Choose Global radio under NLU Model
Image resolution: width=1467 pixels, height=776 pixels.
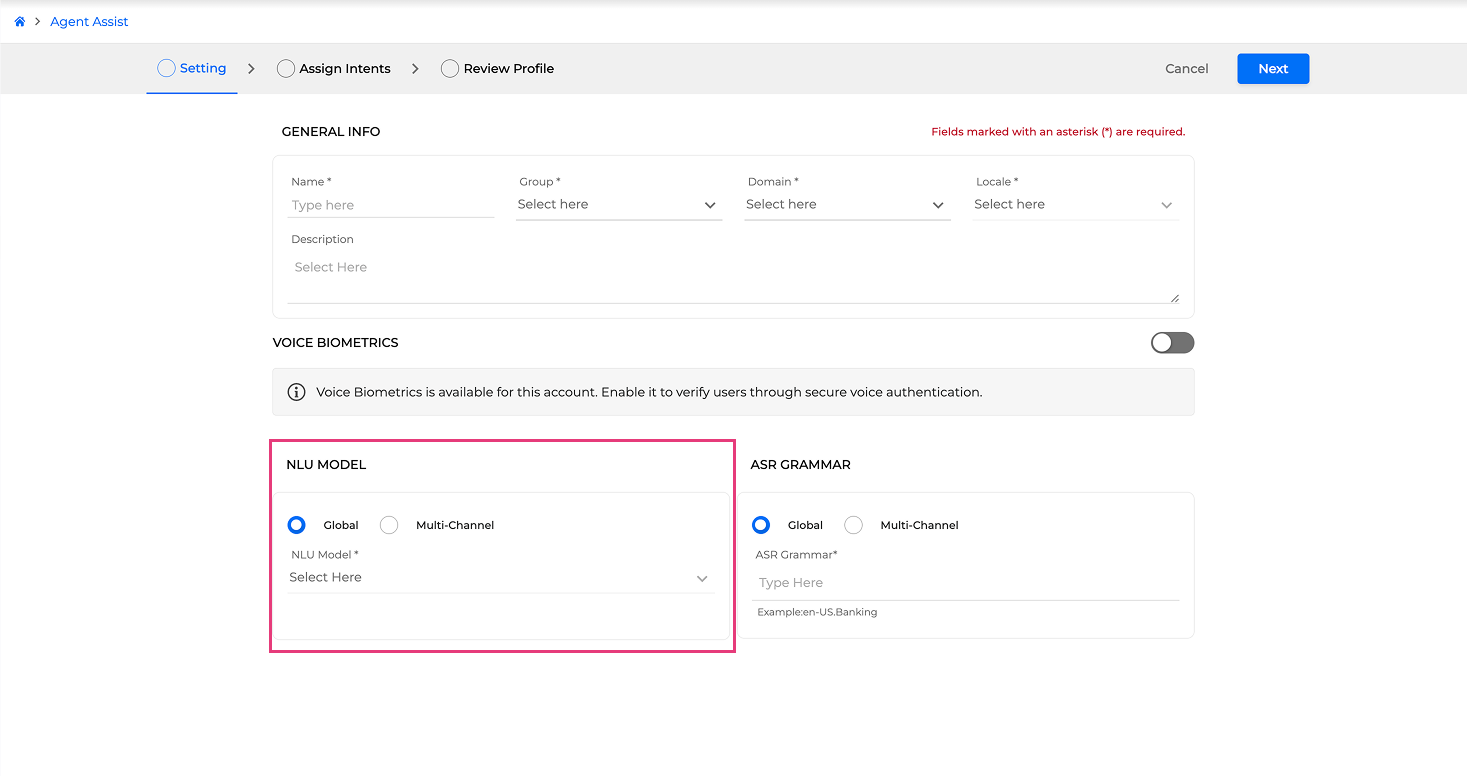[296, 525]
